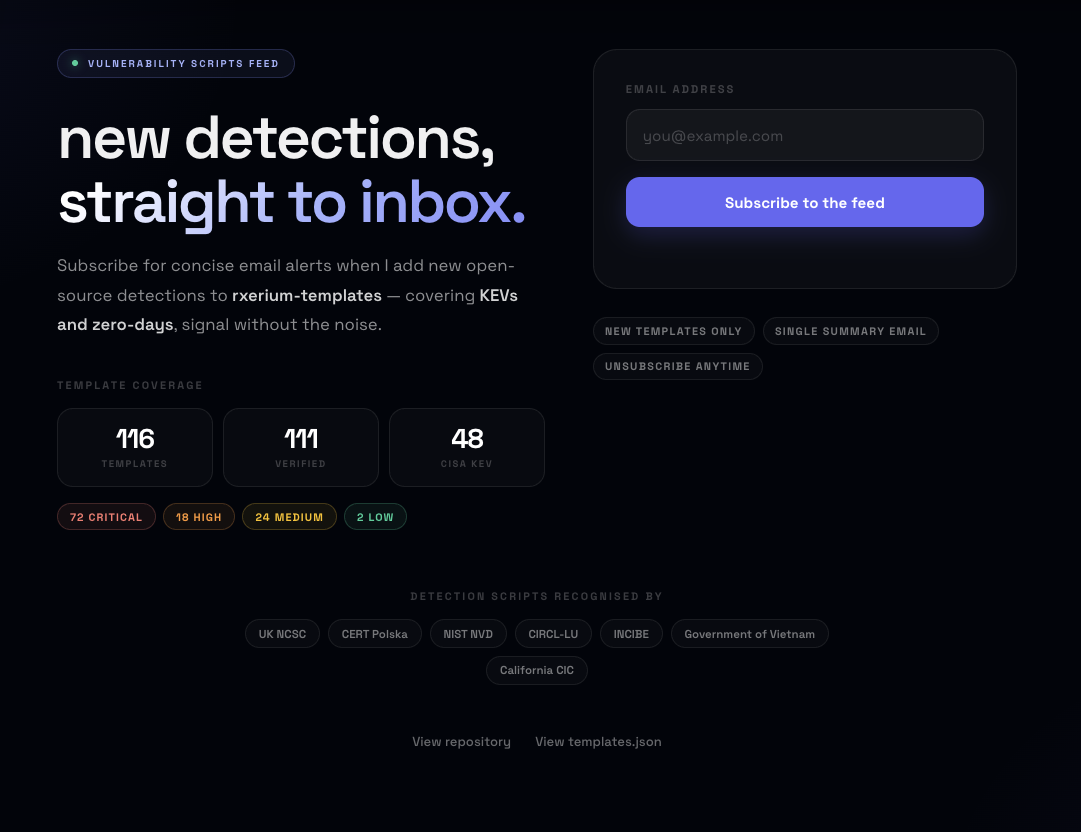Click the email address input field
The image size is (1081, 832).
pyautogui.click(x=805, y=135)
